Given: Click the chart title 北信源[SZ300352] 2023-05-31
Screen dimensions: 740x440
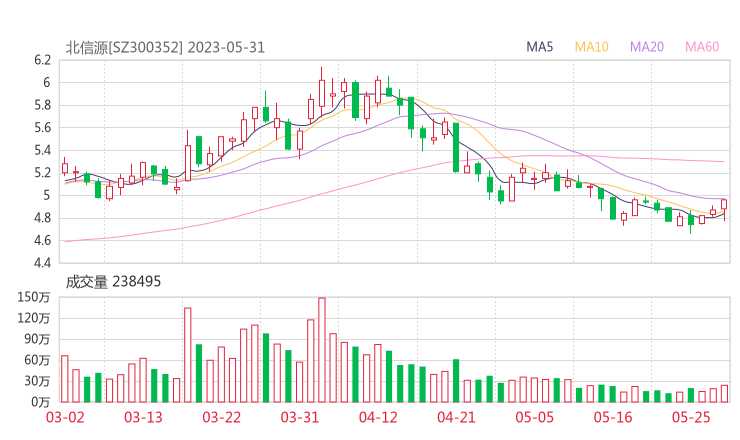Looking at the screenshot, I should click(165, 48).
